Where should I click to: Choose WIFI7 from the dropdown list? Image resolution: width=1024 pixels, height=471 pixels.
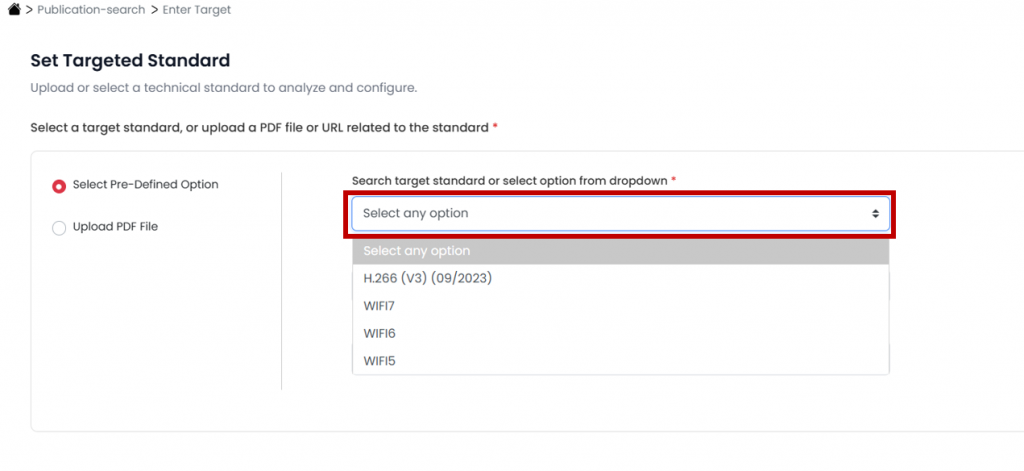click(380, 305)
